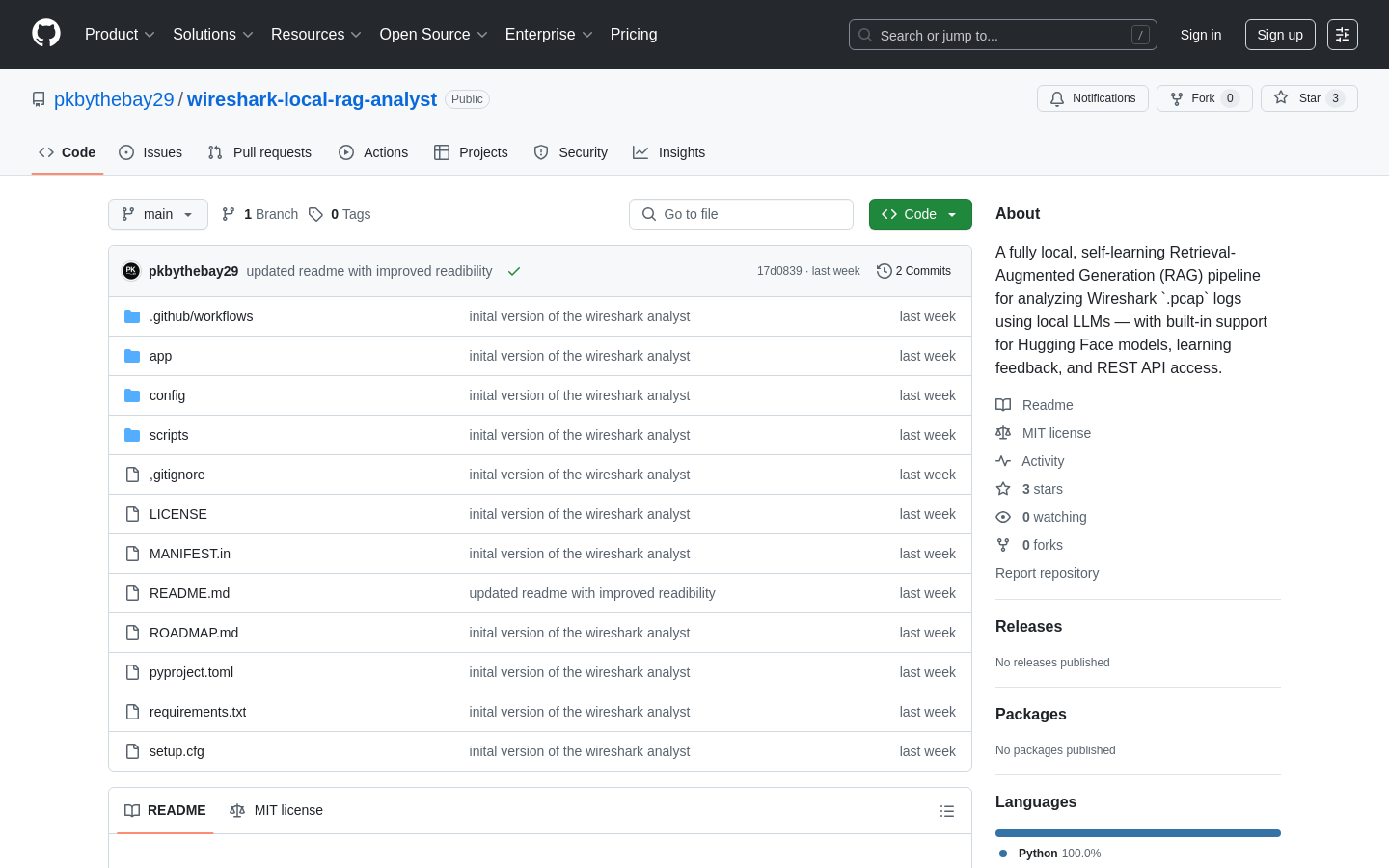Open the Issues tab

click(x=150, y=152)
